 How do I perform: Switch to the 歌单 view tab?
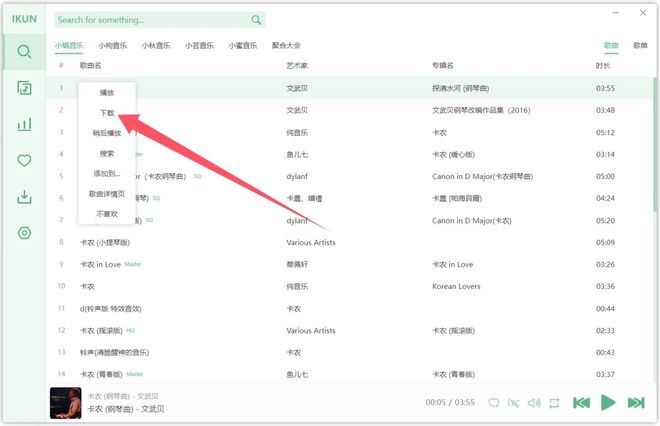pos(640,46)
